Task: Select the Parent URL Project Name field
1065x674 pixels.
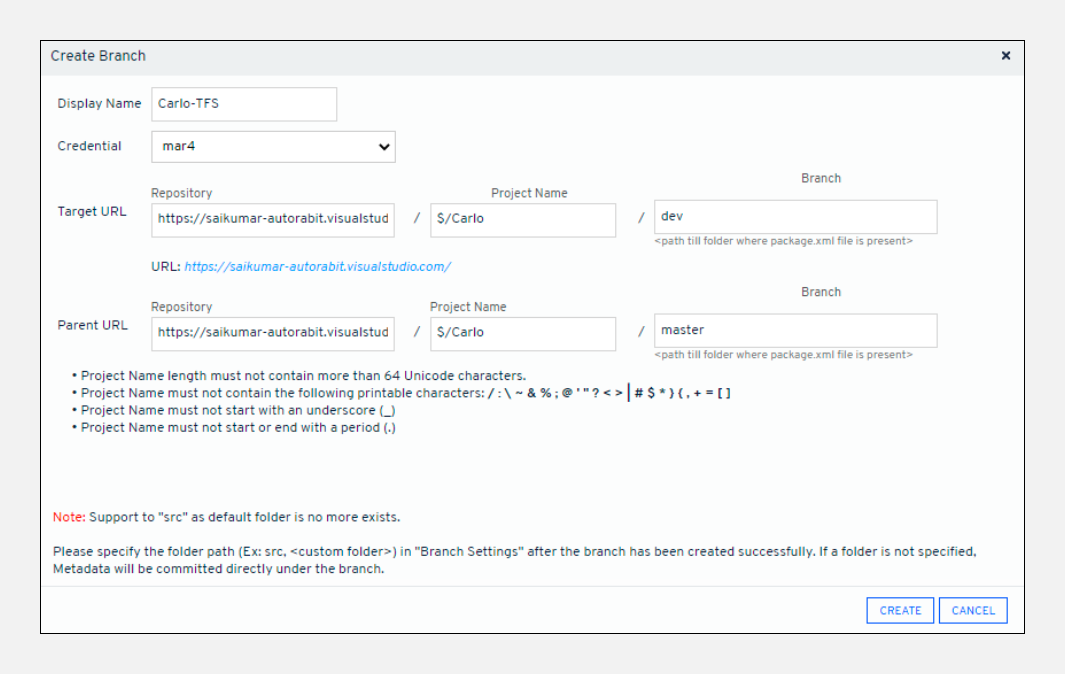Action: click(x=523, y=333)
